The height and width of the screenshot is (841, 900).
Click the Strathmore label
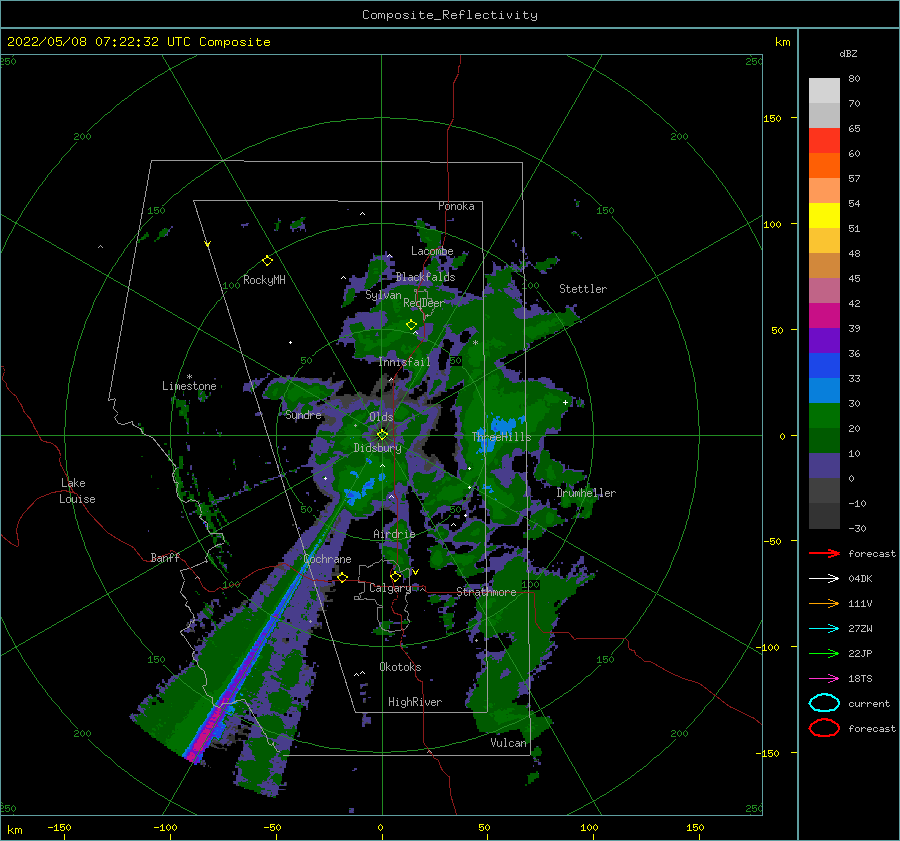486,592
